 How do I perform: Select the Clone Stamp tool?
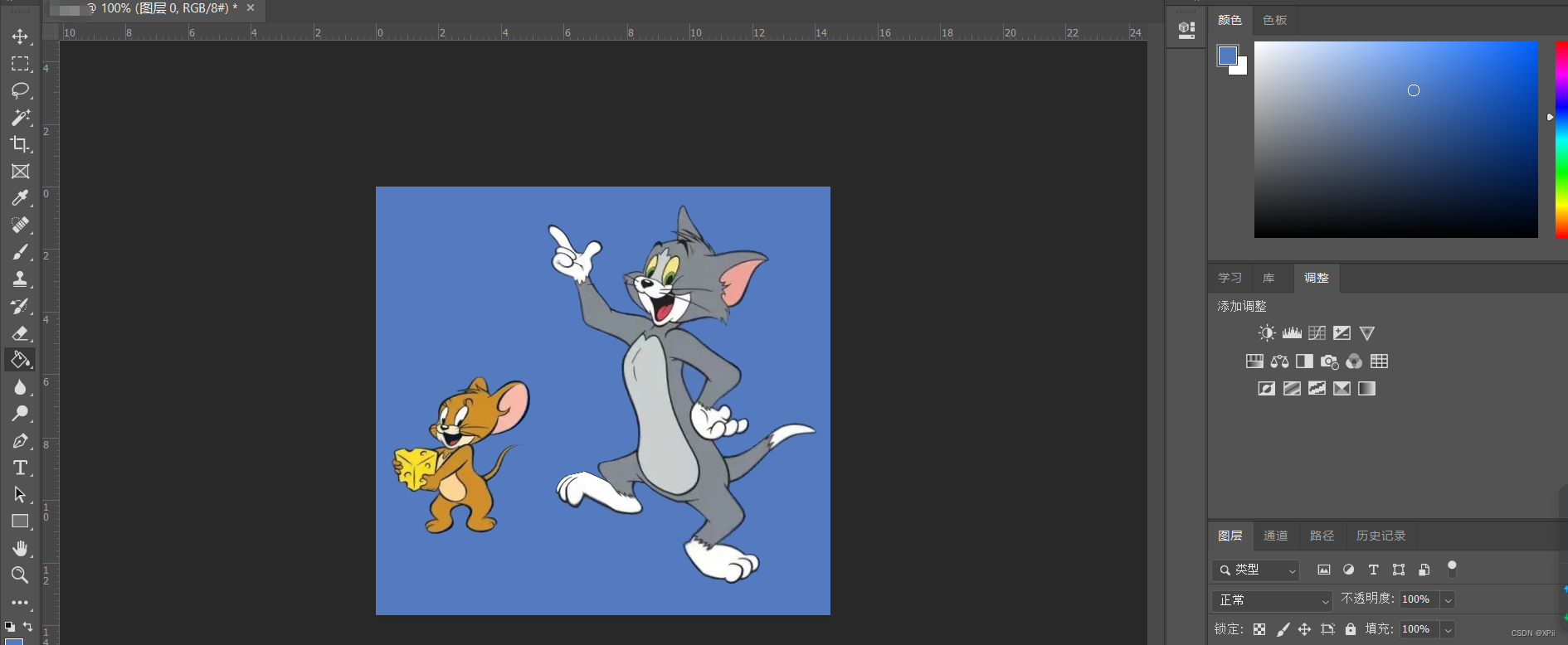[20, 279]
